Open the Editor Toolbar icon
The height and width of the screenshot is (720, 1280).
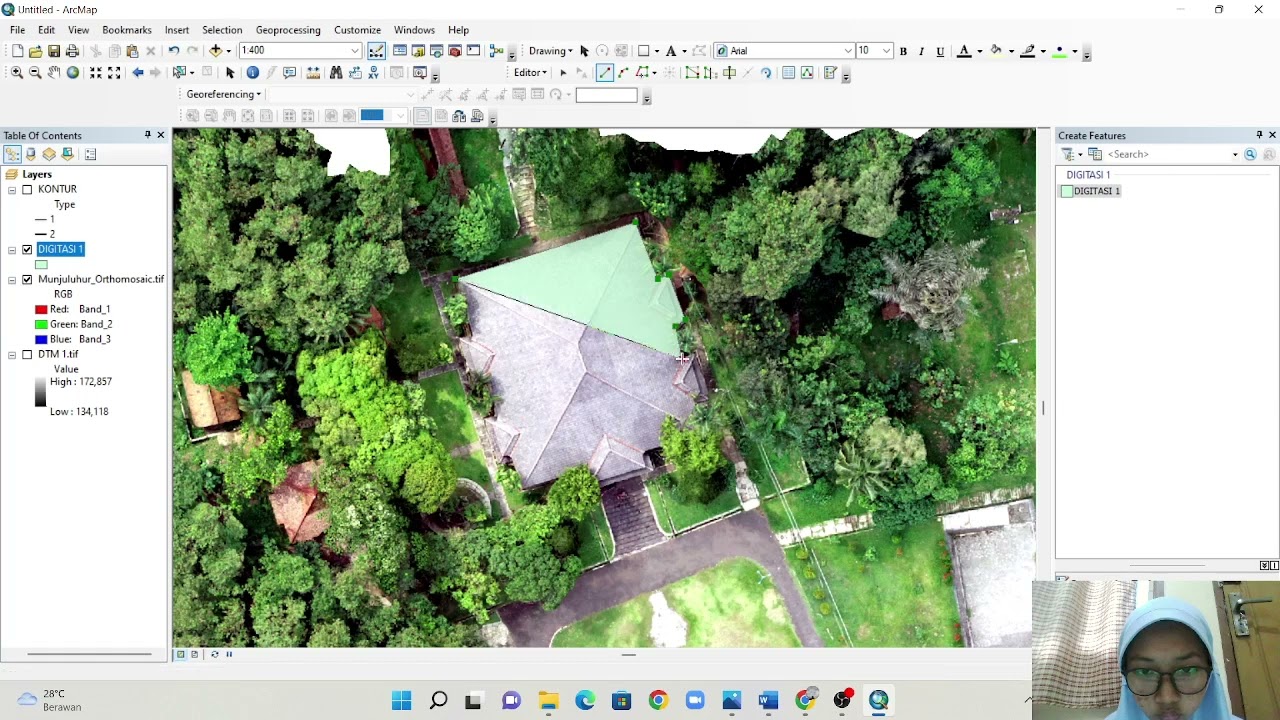376,51
